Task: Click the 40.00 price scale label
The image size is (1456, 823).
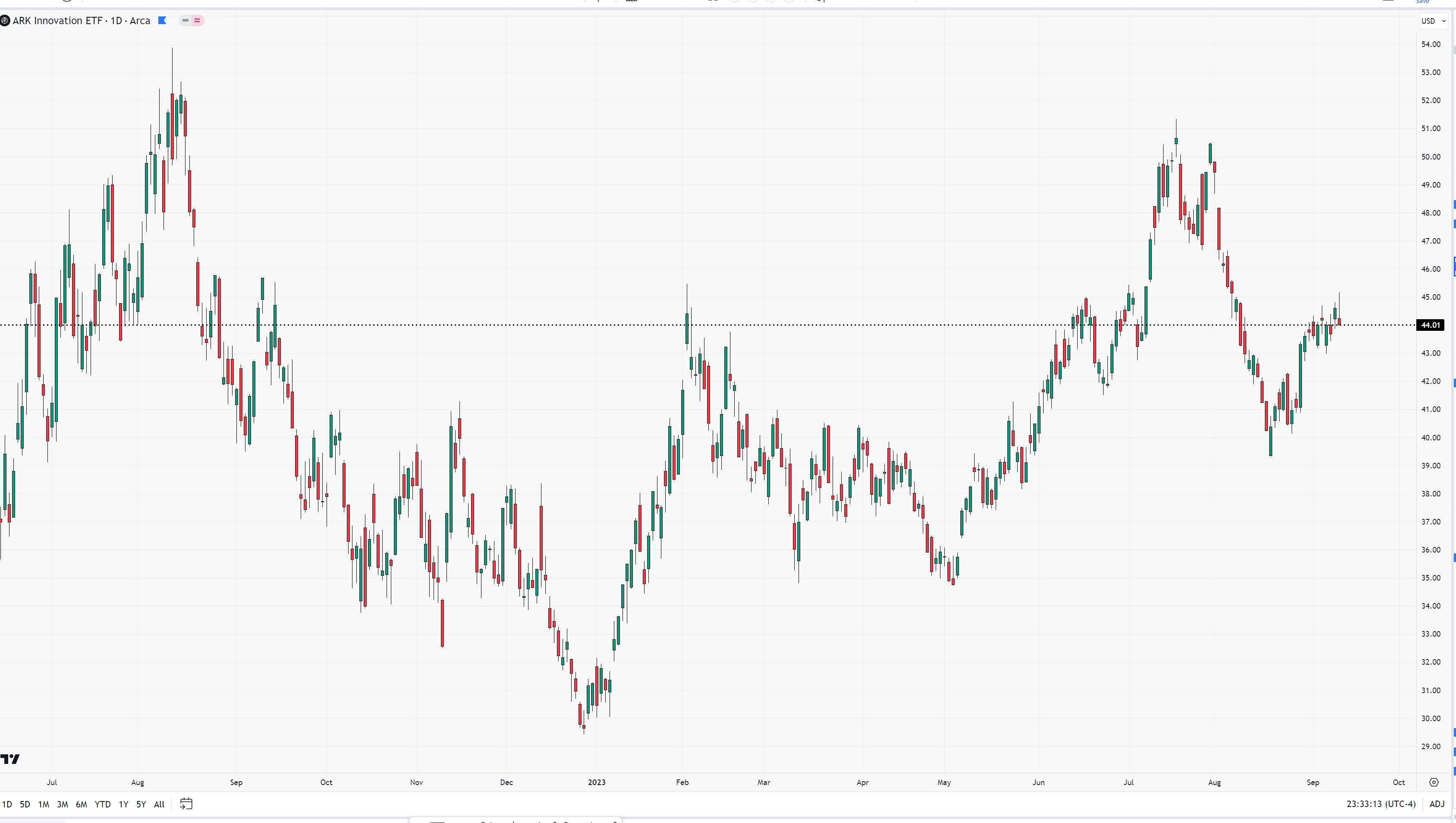Action: (x=1431, y=437)
